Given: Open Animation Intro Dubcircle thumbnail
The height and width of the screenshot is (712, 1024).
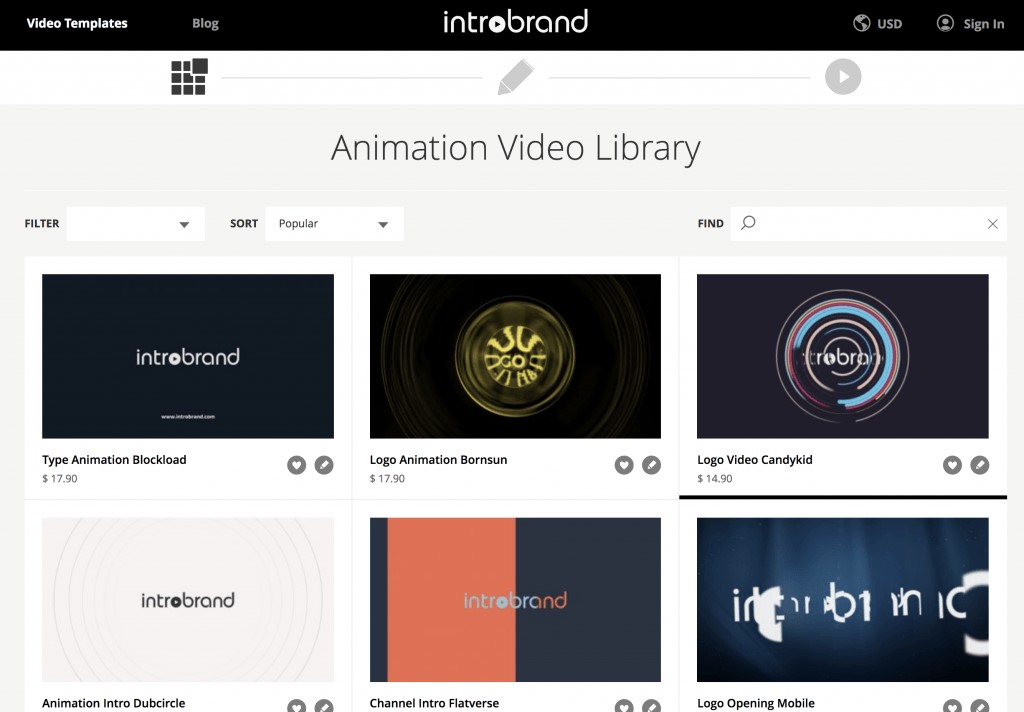Looking at the screenshot, I should click(x=188, y=600).
